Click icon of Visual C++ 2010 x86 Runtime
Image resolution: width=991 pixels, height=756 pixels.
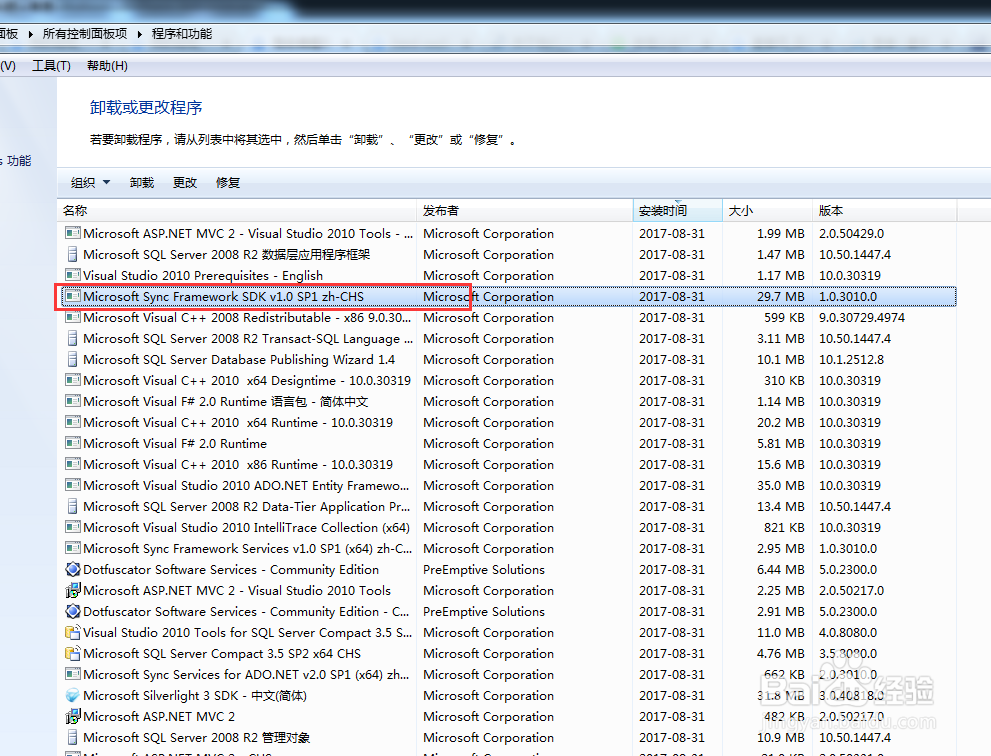(73, 464)
